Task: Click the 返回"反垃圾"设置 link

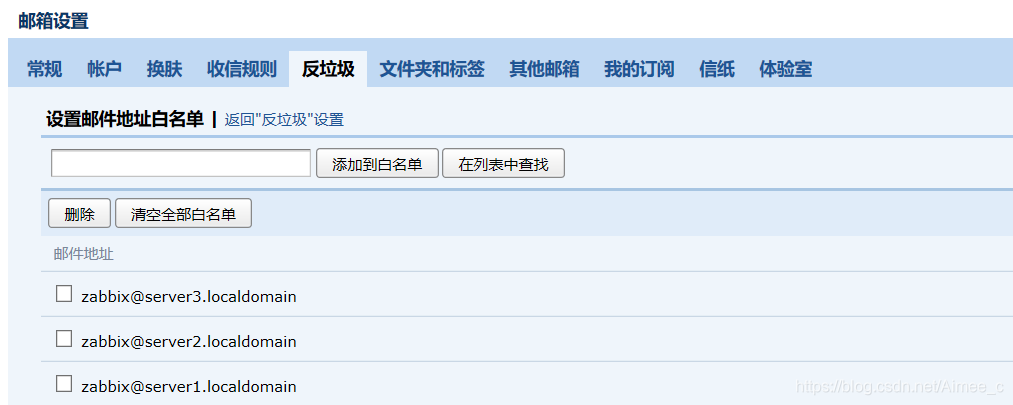Action: click(x=284, y=120)
